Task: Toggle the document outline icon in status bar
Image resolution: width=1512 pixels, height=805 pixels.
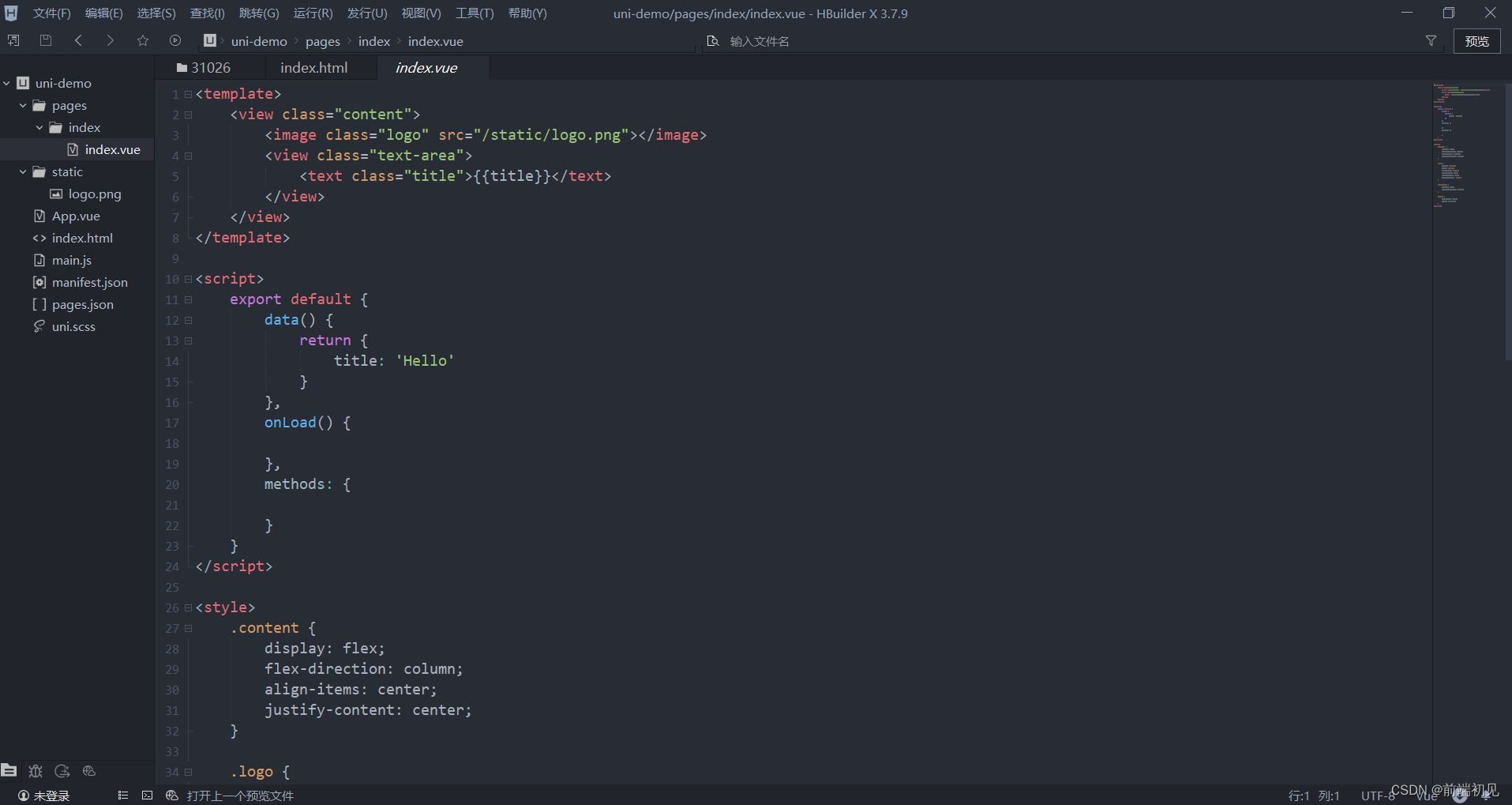Action: [122, 796]
